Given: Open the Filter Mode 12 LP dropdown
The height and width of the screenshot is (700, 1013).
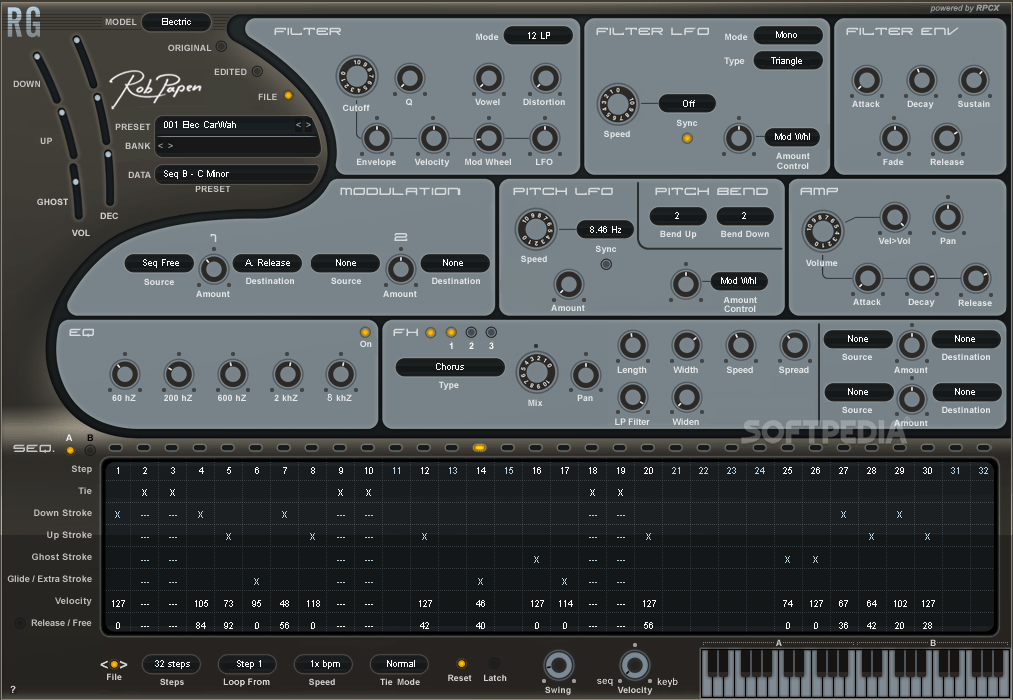Looking at the screenshot, I should 538,36.
